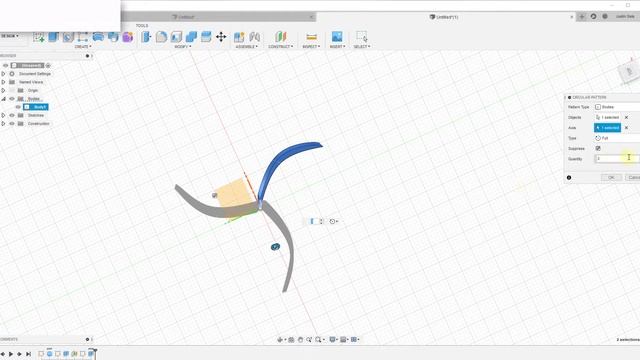This screenshot has width=640, height=360.
Task: Open the Modify dropdown menu
Action: (183, 47)
